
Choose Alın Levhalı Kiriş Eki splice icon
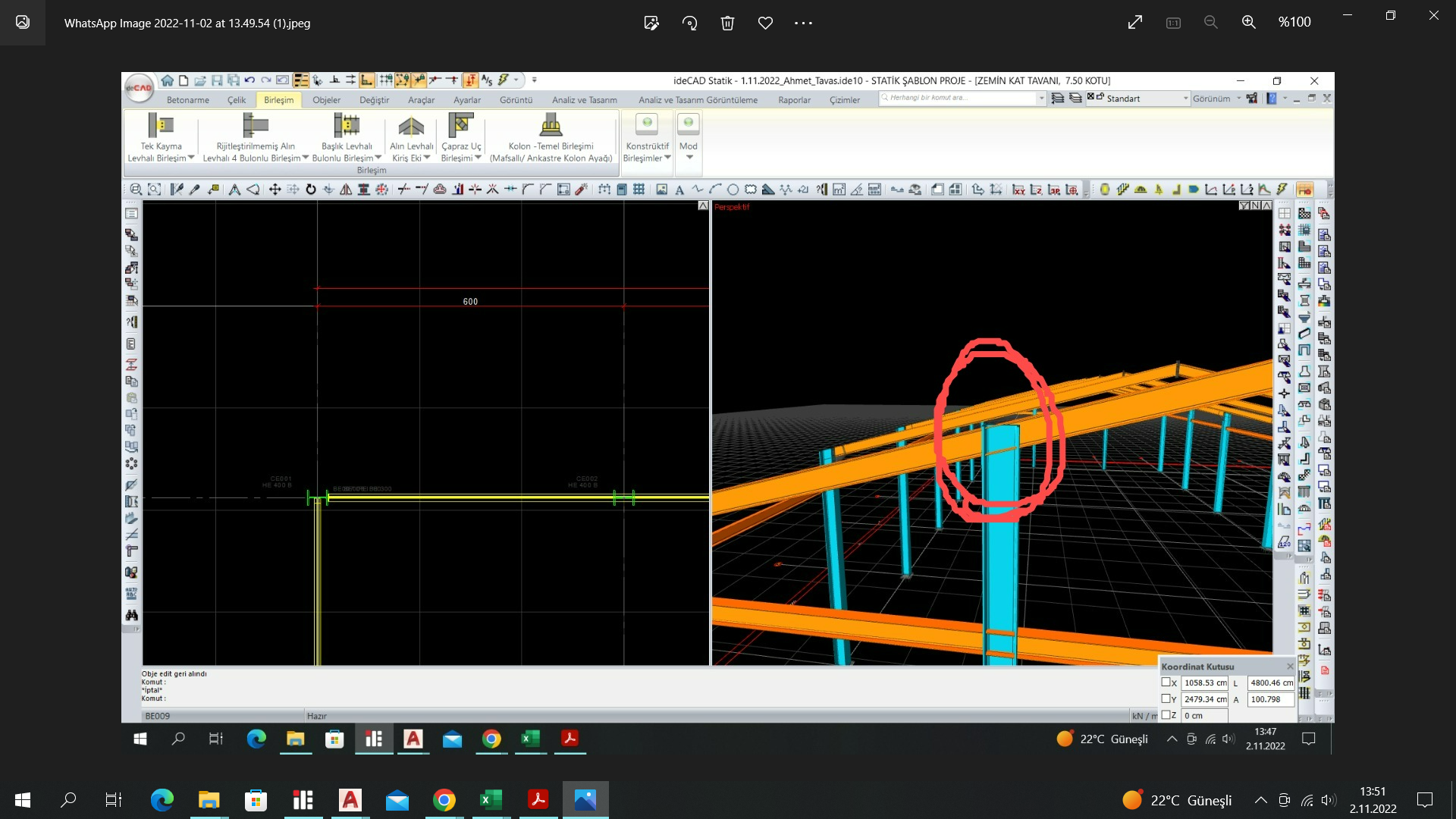click(x=411, y=125)
